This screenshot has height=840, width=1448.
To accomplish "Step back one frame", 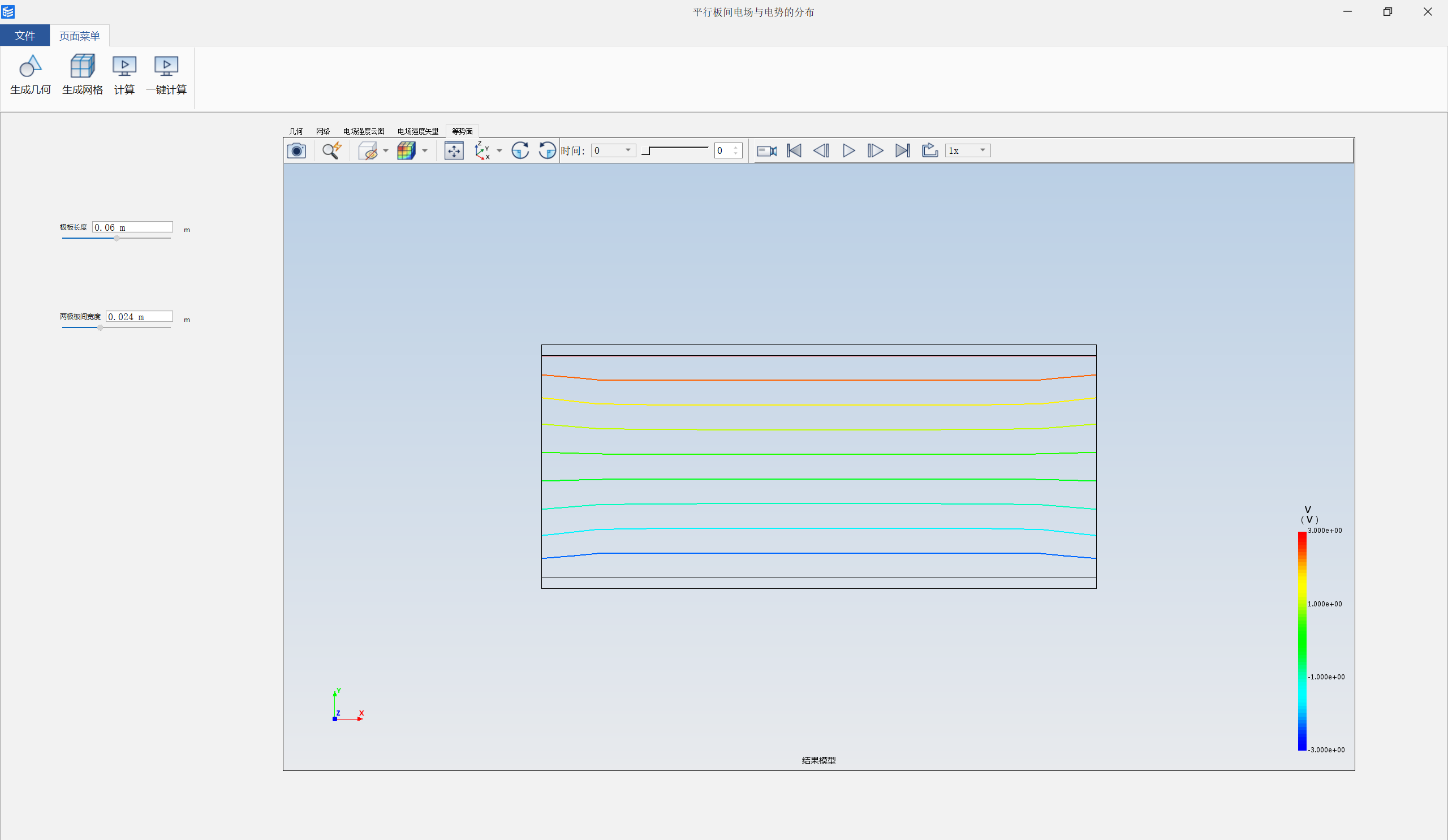I will [x=821, y=150].
